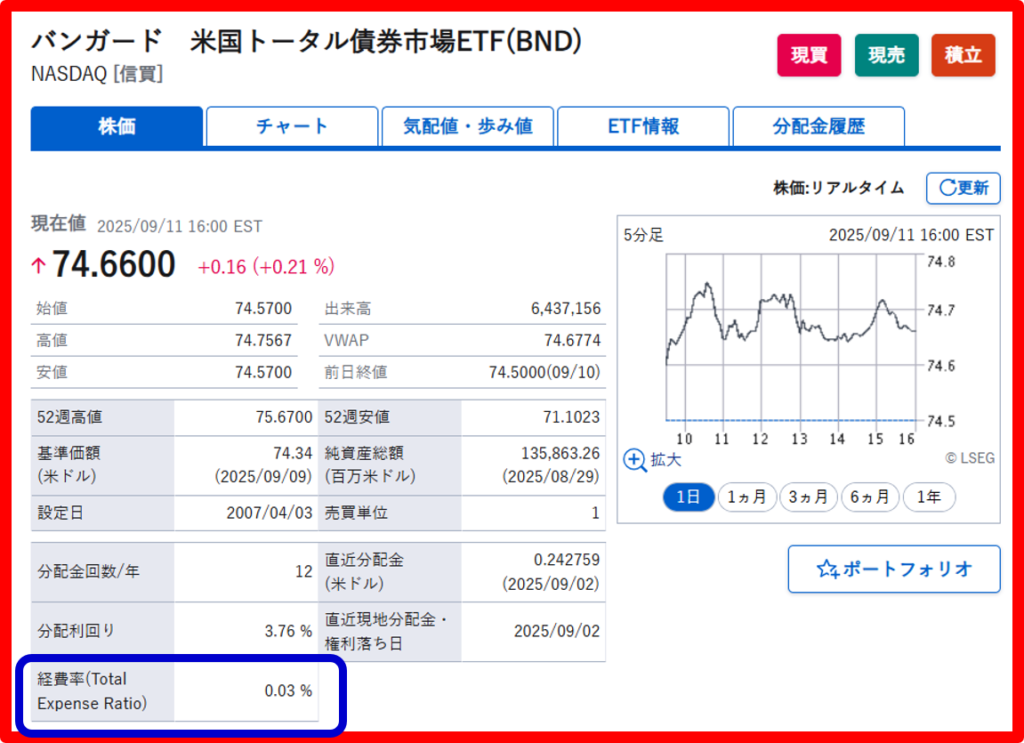Click the 拡大 link under the chart
This screenshot has height=743, width=1024.
pos(666,460)
